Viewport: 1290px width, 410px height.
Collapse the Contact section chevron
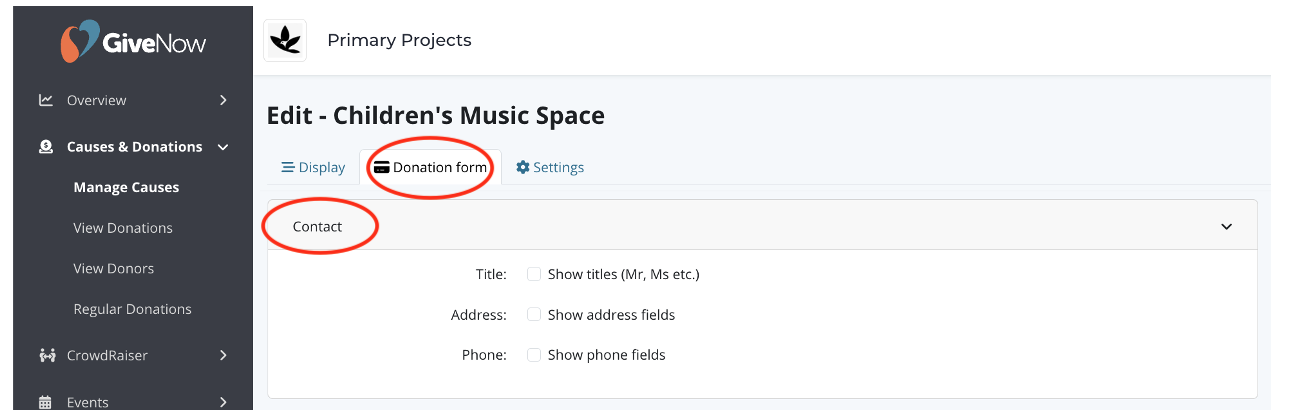coord(1227,227)
